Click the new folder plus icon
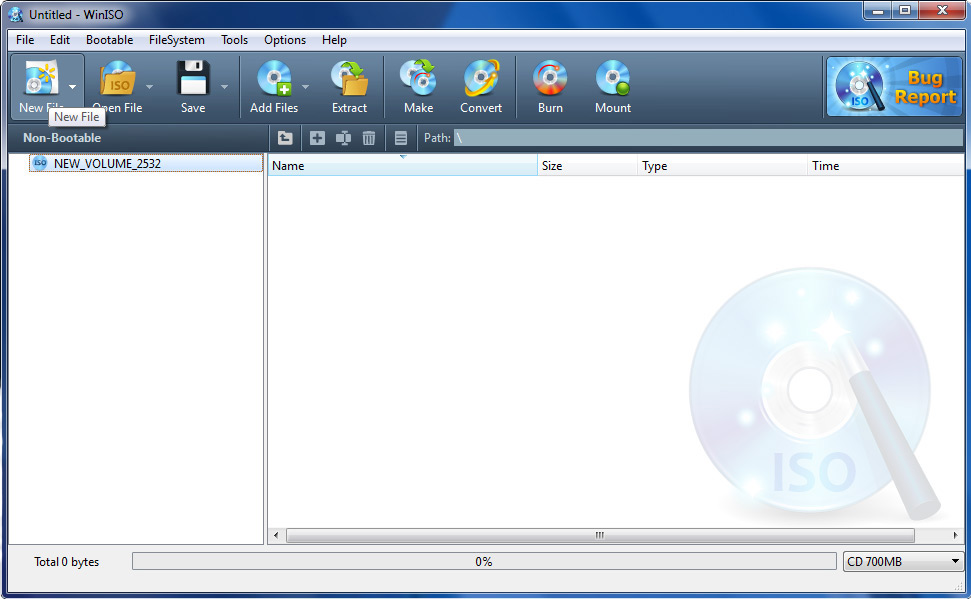 click(x=317, y=138)
